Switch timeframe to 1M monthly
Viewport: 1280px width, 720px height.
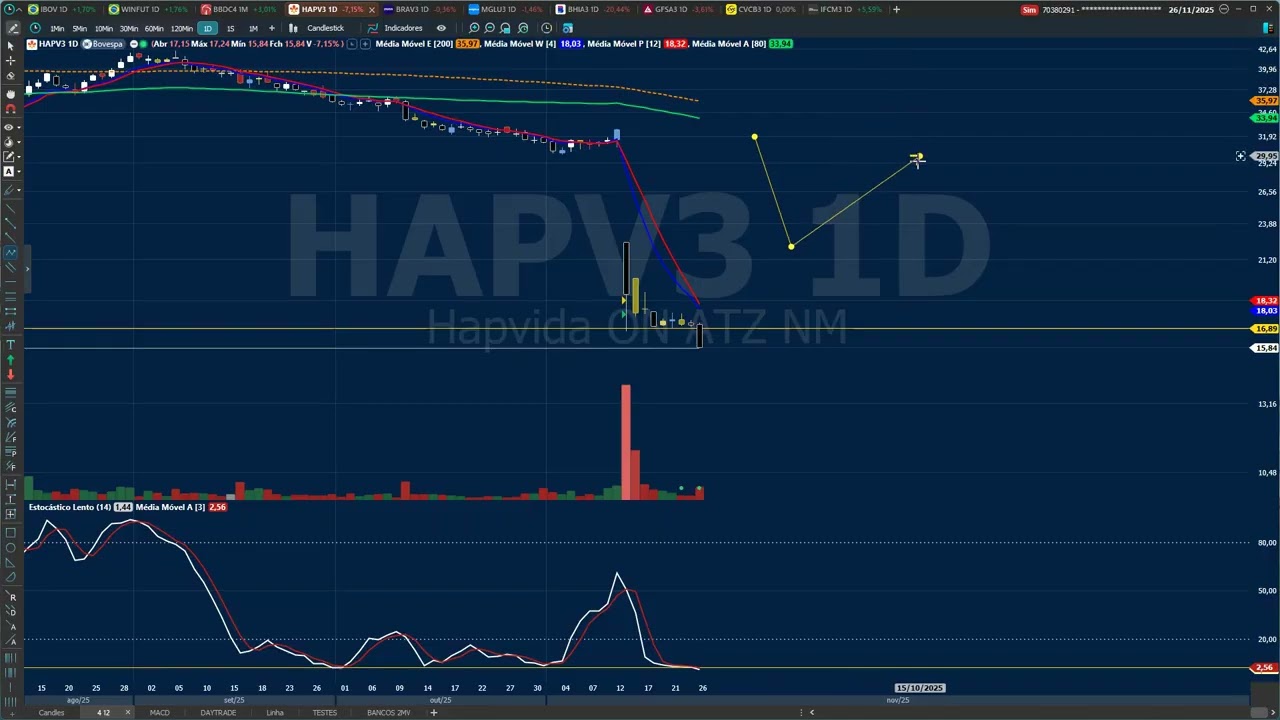point(253,28)
